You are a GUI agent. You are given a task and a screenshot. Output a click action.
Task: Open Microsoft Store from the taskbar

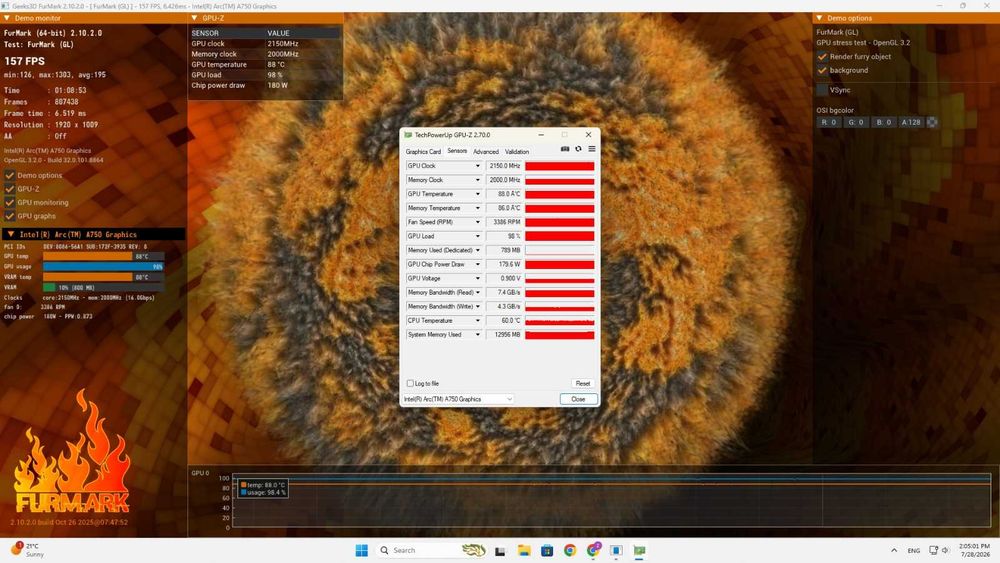547,550
